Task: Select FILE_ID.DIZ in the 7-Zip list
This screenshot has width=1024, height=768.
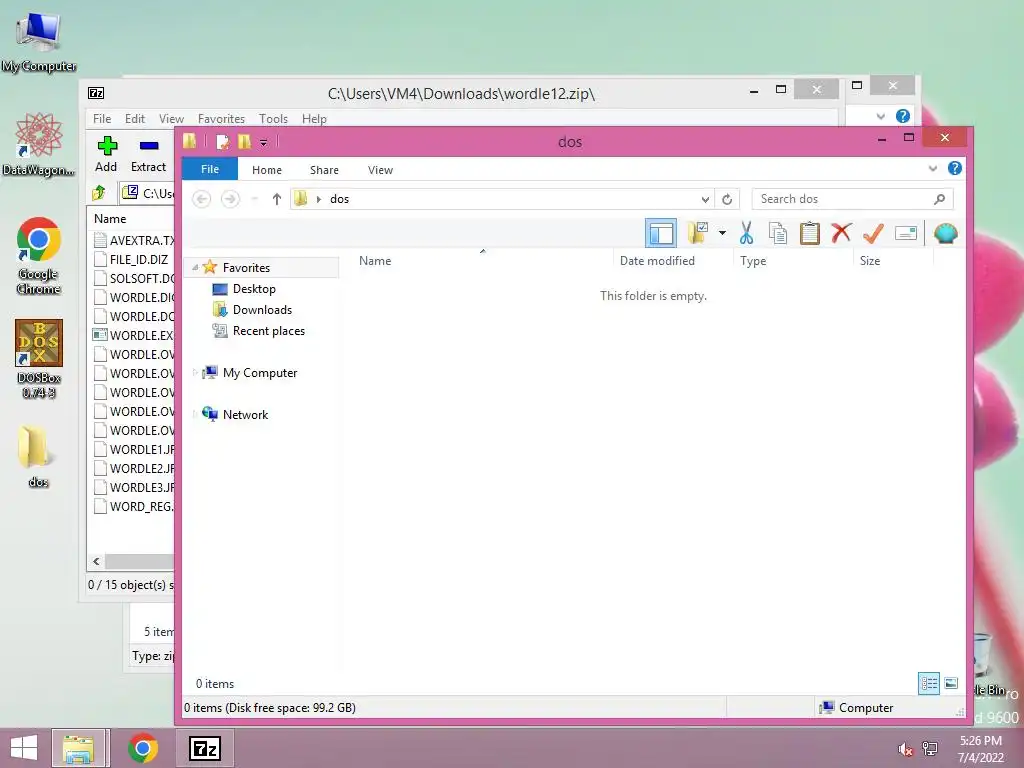Action: point(133,259)
